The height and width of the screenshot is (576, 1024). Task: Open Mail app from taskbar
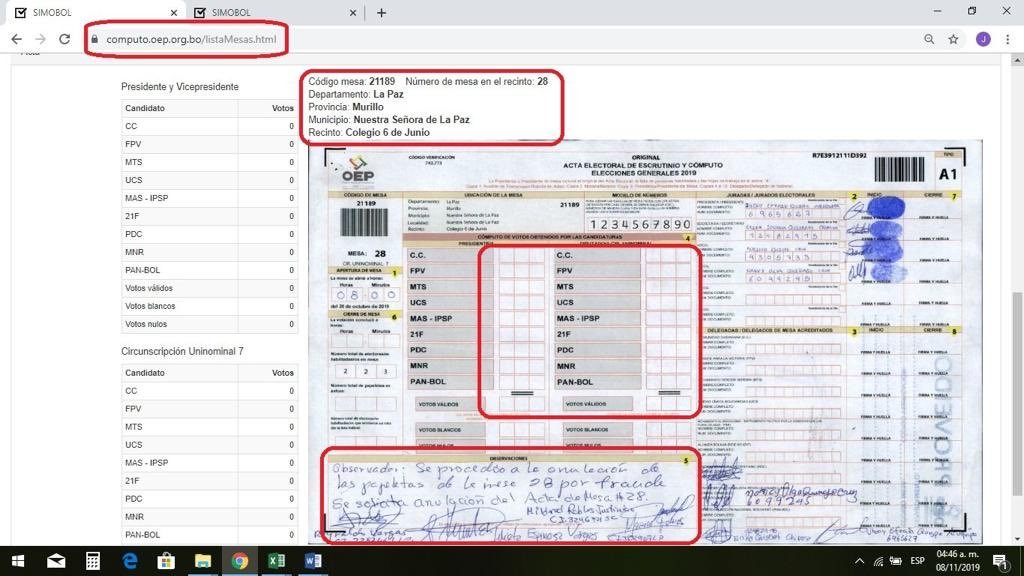coord(56,561)
